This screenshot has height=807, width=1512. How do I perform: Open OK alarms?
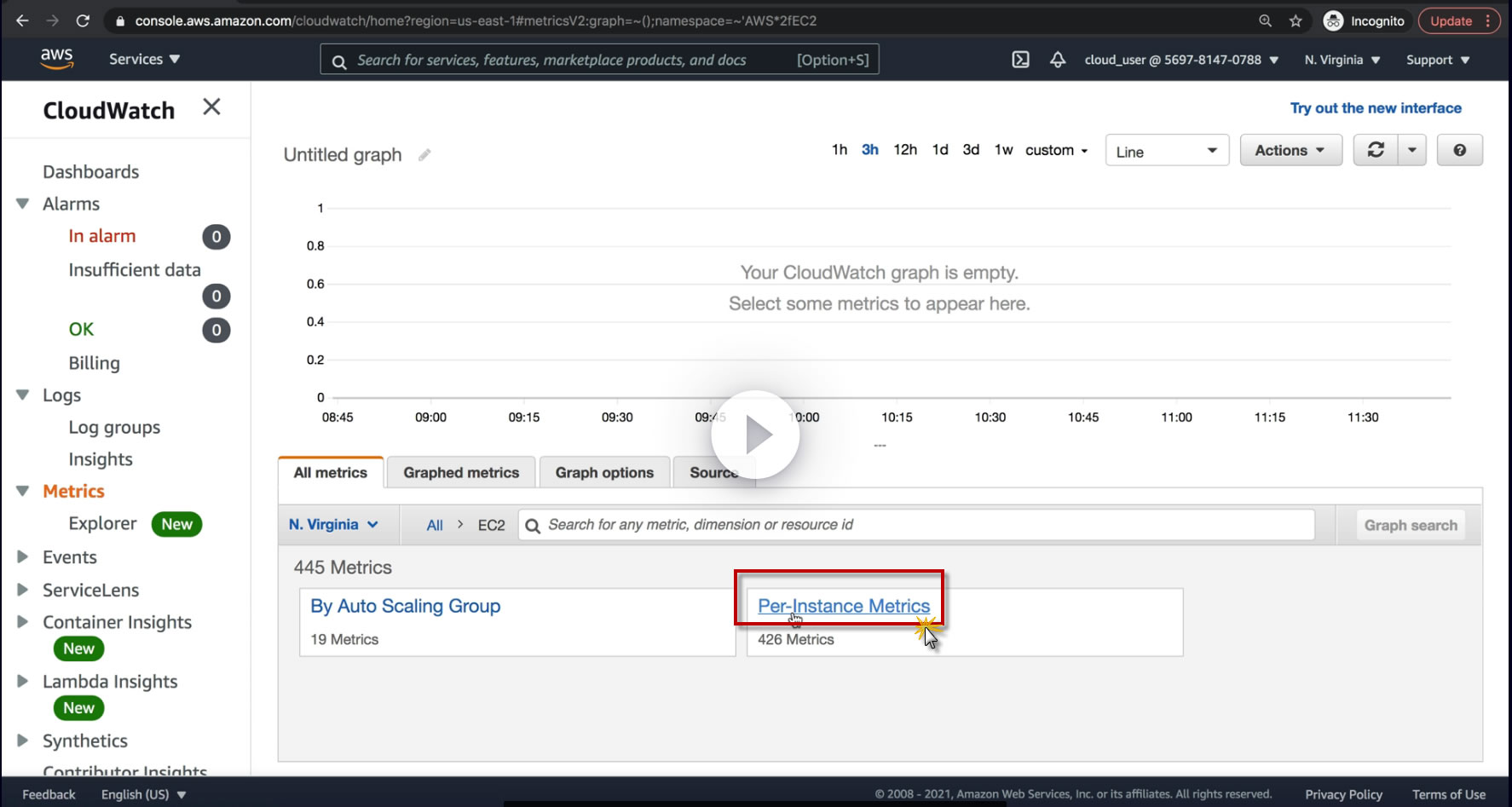[81, 330]
